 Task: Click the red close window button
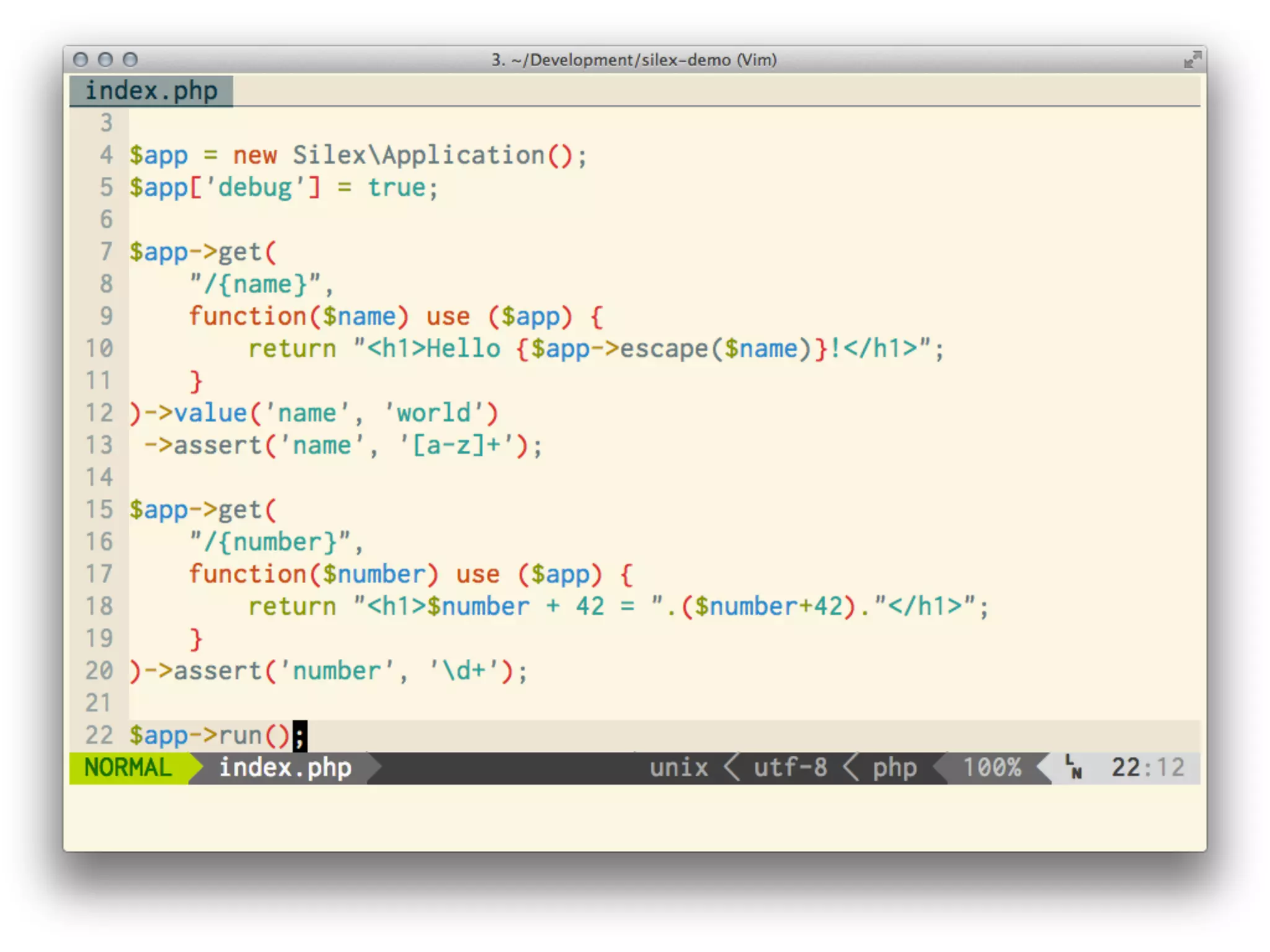click(81, 59)
